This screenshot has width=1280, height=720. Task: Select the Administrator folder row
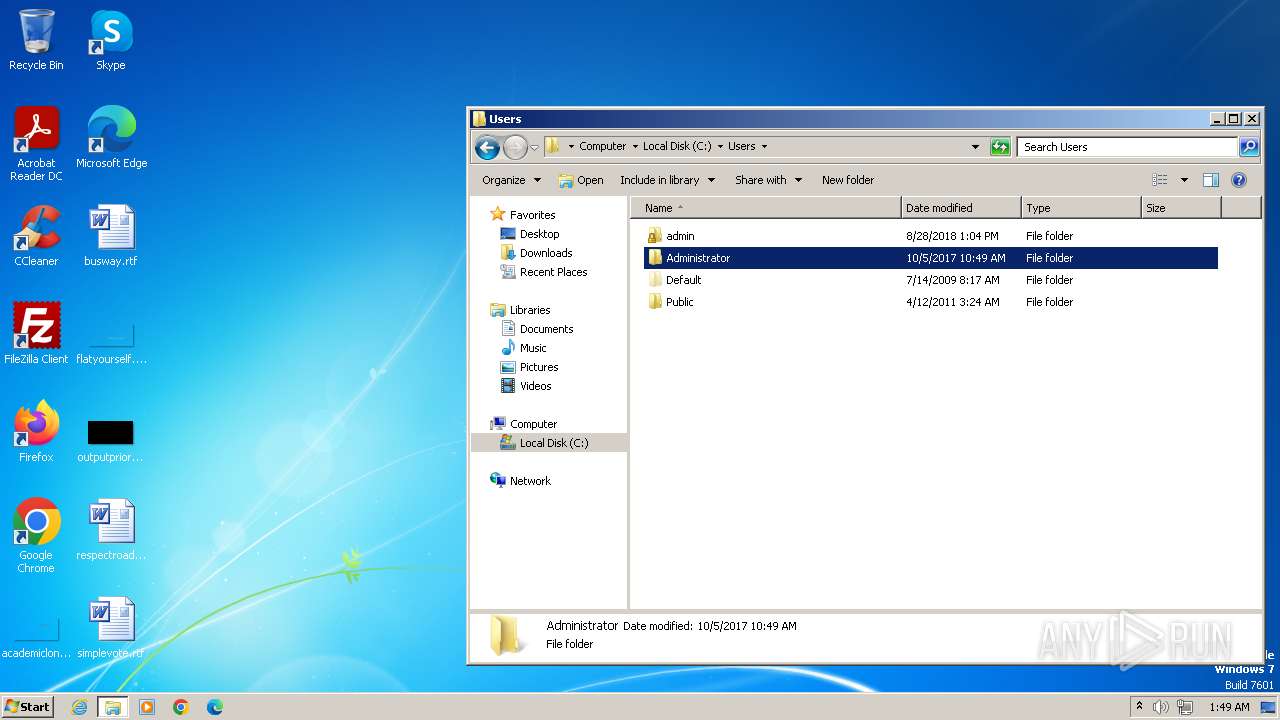coord(931,258)
